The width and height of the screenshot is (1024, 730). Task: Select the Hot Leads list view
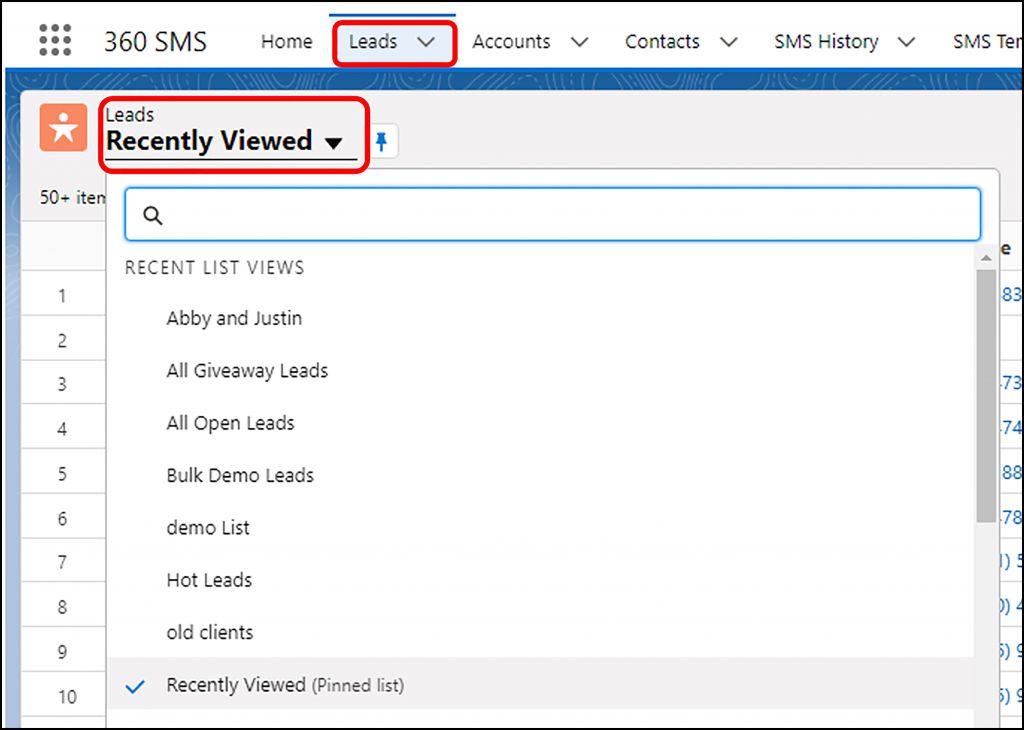(x=208, y=580)
